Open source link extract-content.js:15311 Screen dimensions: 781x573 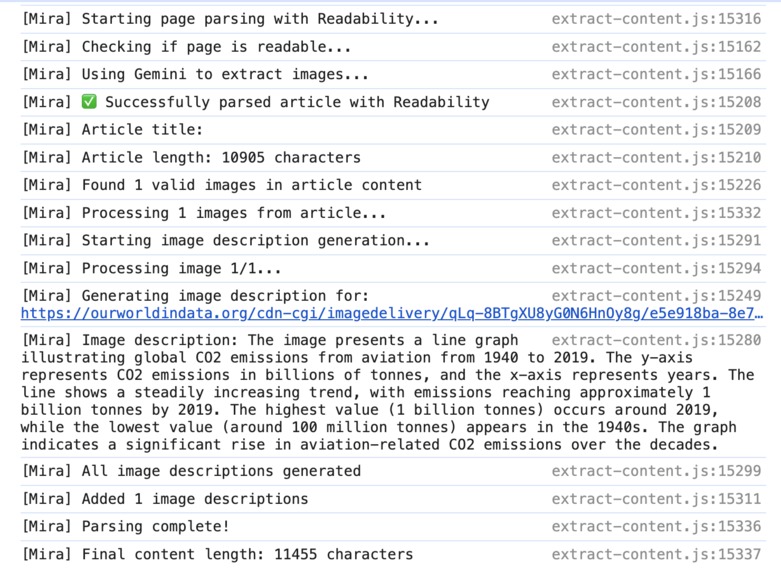[x=656, y=499]
